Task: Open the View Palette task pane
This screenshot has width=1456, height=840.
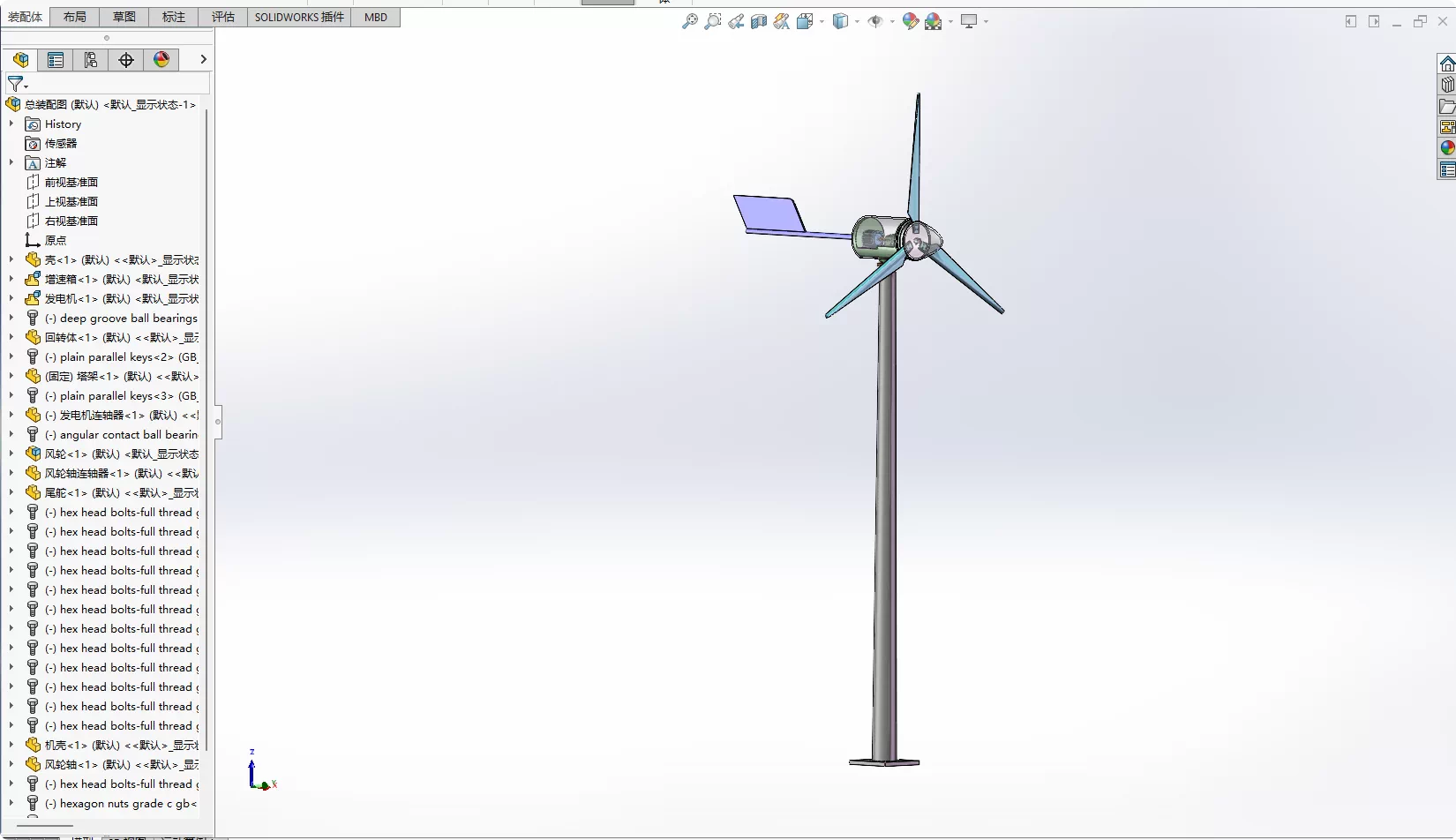Action: [x=1447, y=127]
